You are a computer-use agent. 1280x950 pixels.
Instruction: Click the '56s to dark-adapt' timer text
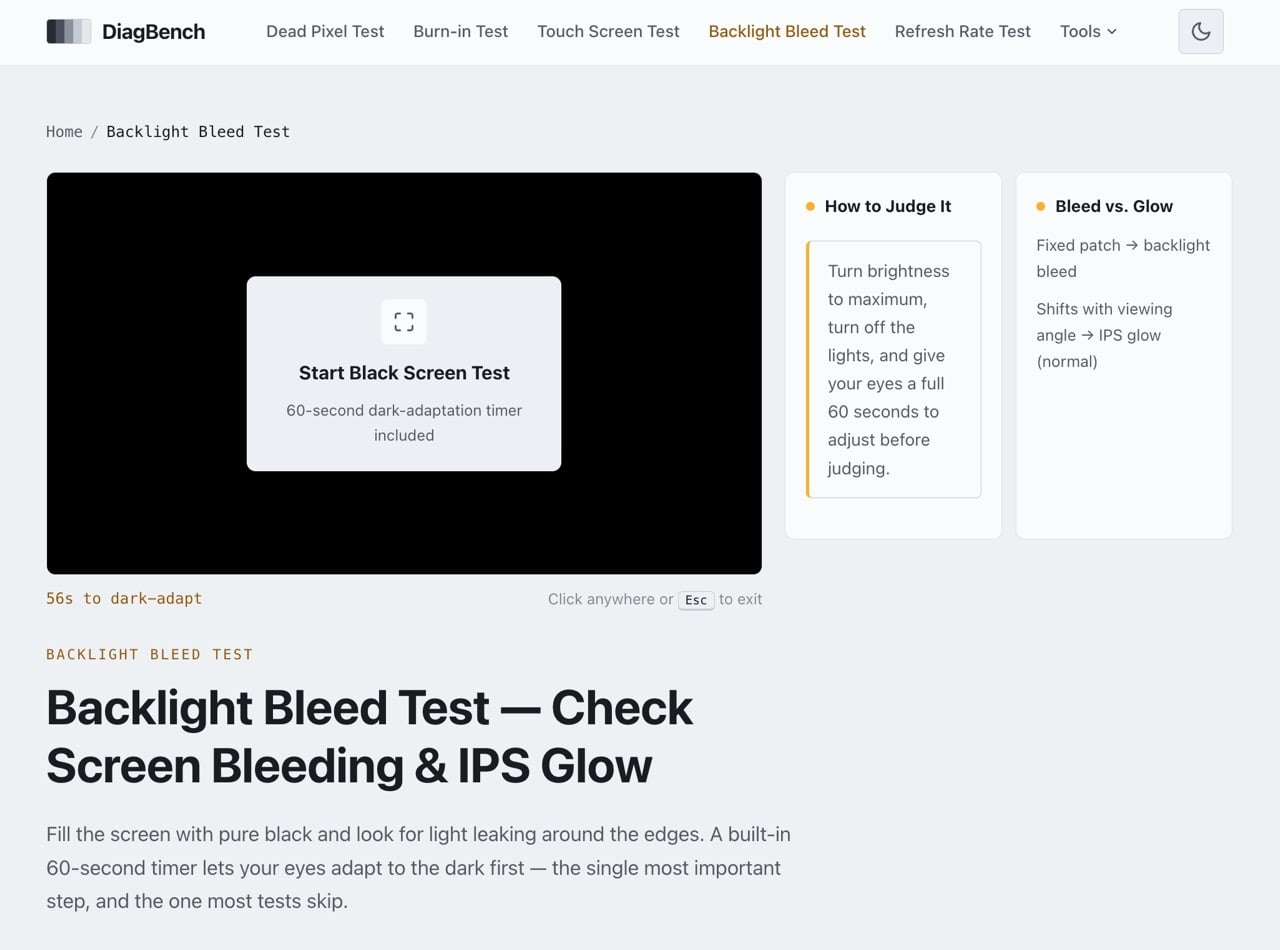pos(124,599)
